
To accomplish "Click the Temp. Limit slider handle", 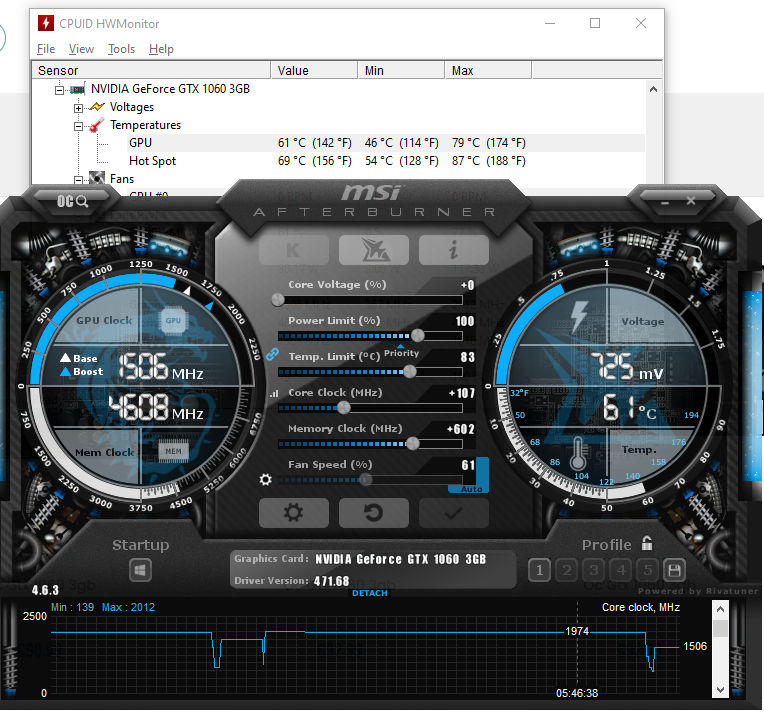I will coord(410,371).
